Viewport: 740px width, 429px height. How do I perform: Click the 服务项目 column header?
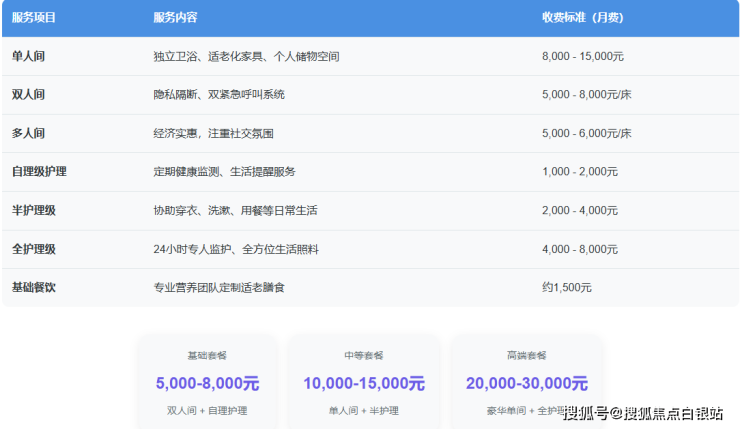pyautogui.click(x=34, y=18)
